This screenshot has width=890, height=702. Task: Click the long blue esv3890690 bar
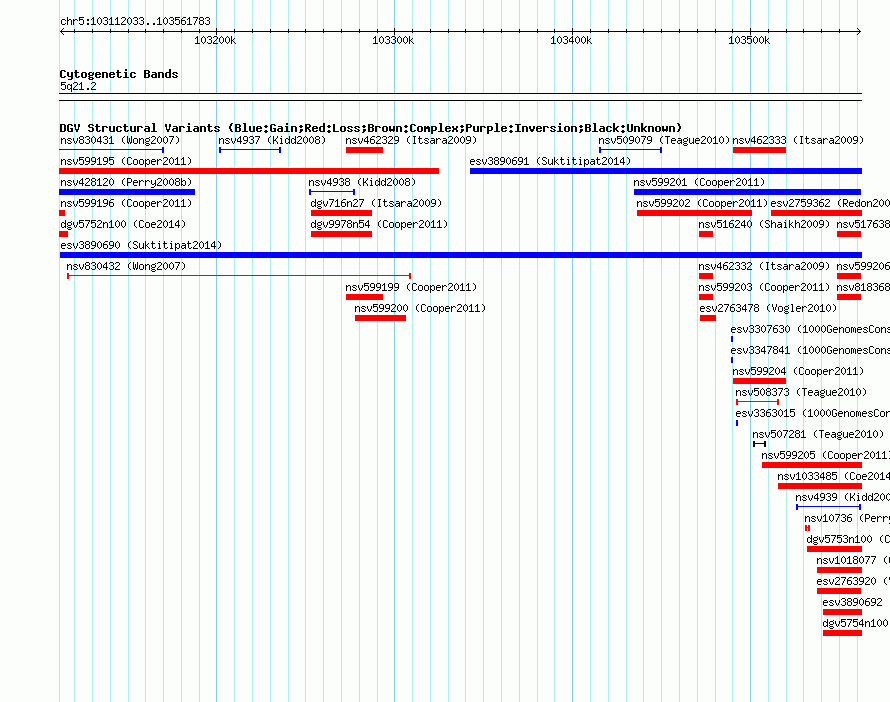pyautogui.click(x=461, y=255)
